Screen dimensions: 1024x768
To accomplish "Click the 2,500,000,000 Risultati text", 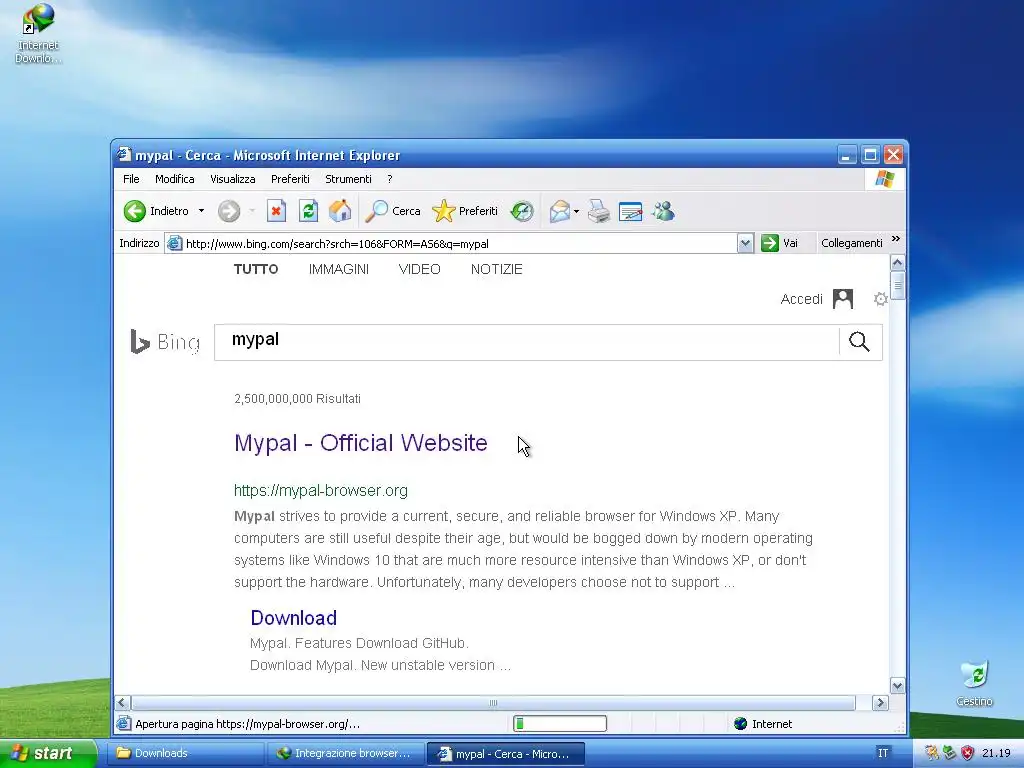I will 297,398.
